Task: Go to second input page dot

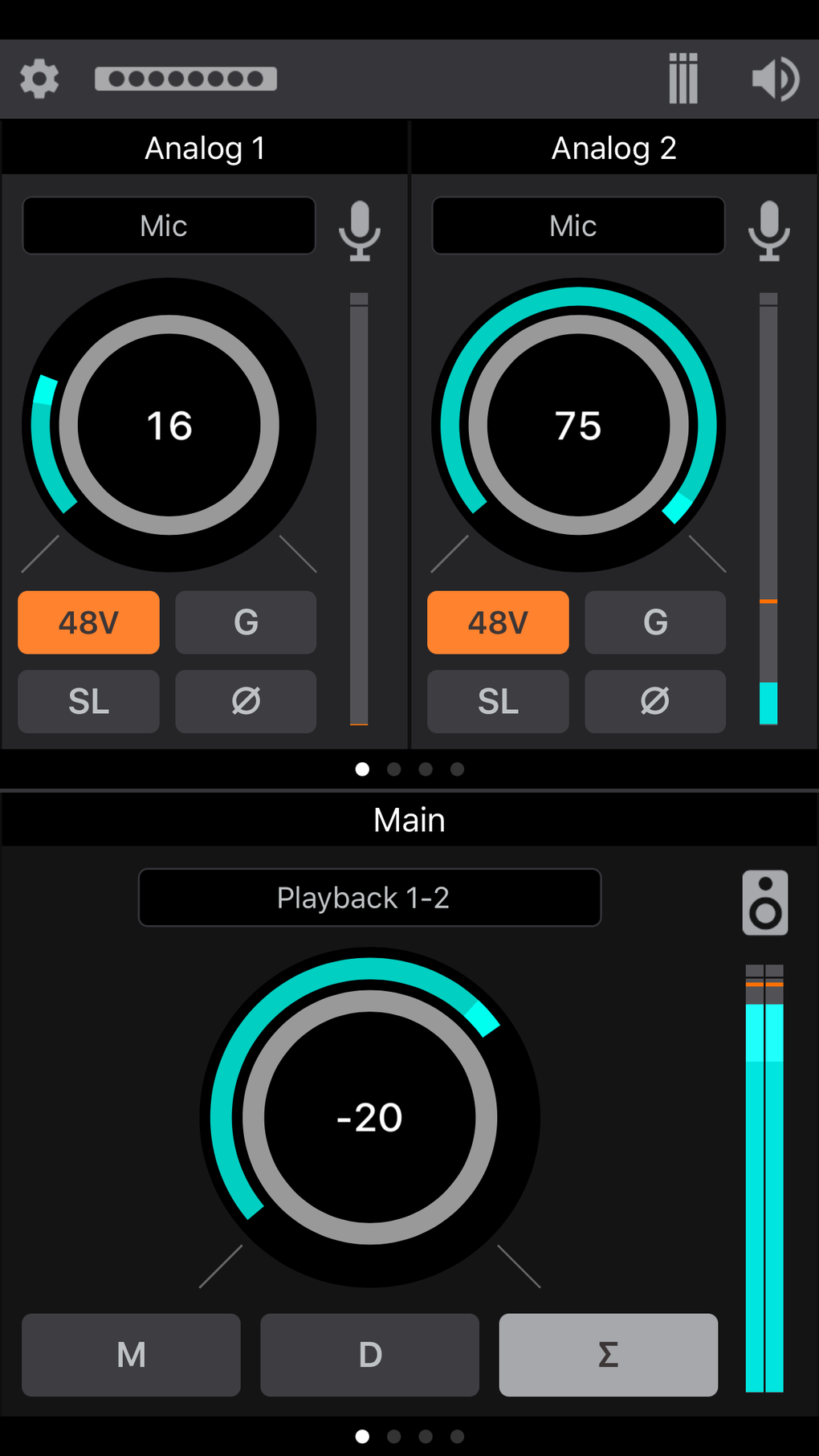Action: point(393,769)
